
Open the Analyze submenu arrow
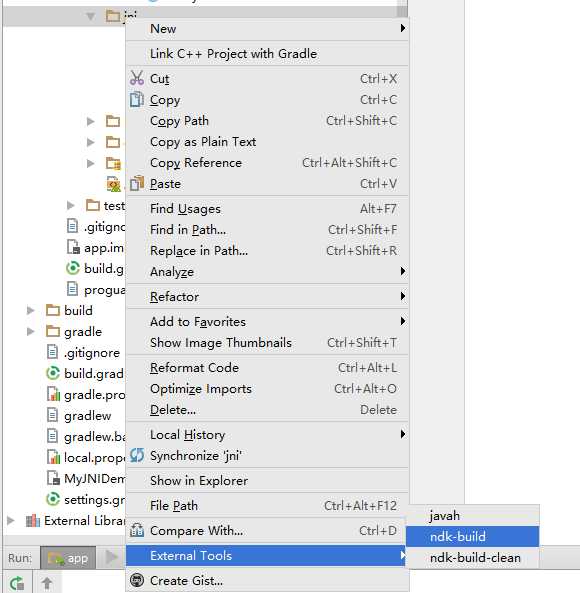[403, 271]
